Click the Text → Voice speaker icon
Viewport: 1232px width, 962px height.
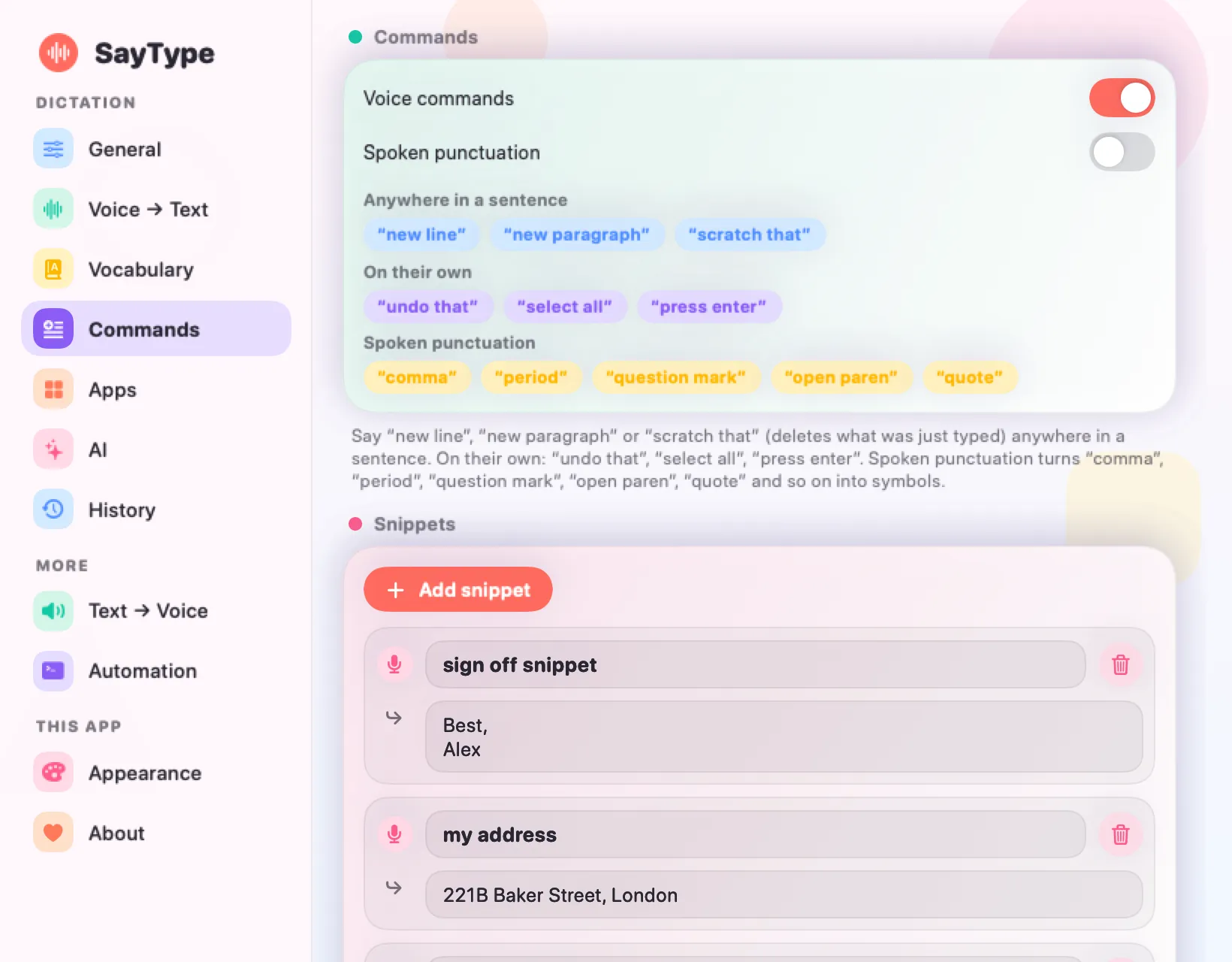click(x=53, y=610)
